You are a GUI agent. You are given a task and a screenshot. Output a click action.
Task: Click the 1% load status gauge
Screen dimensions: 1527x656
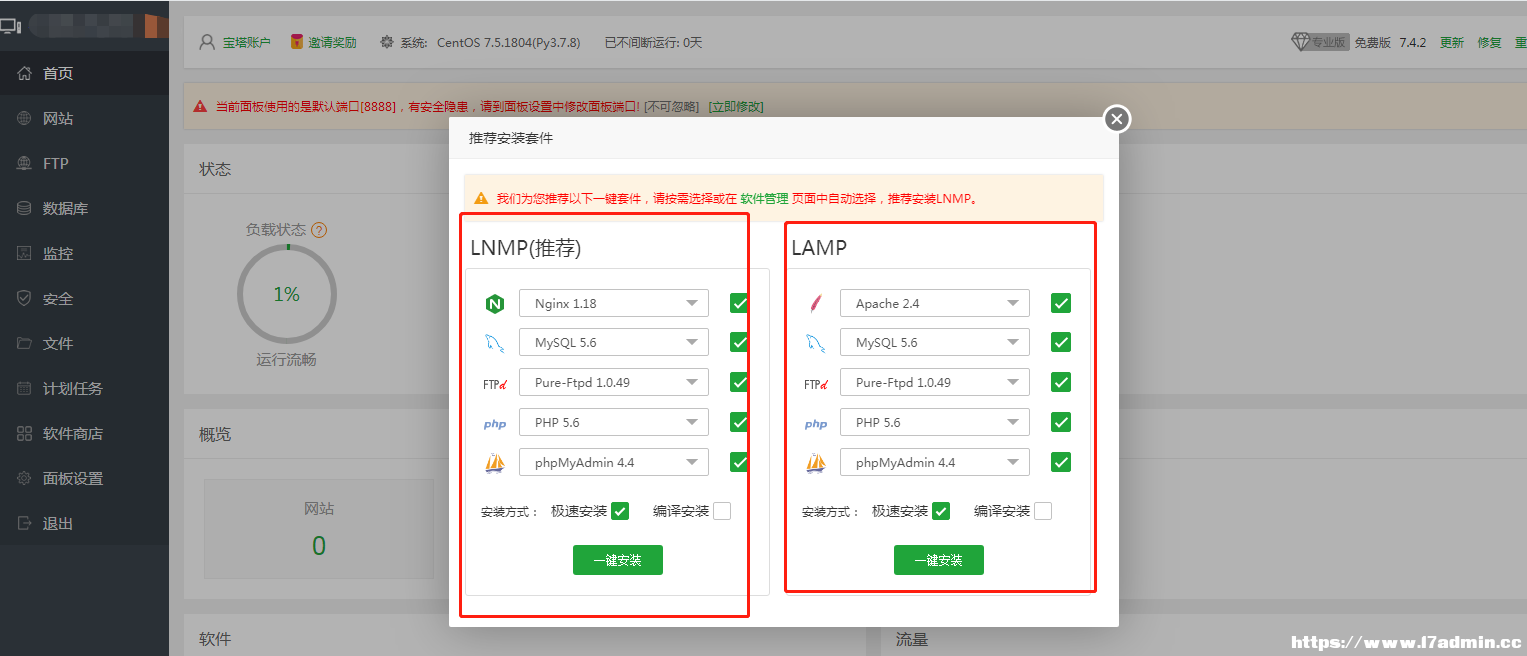[x=287, y=294]
